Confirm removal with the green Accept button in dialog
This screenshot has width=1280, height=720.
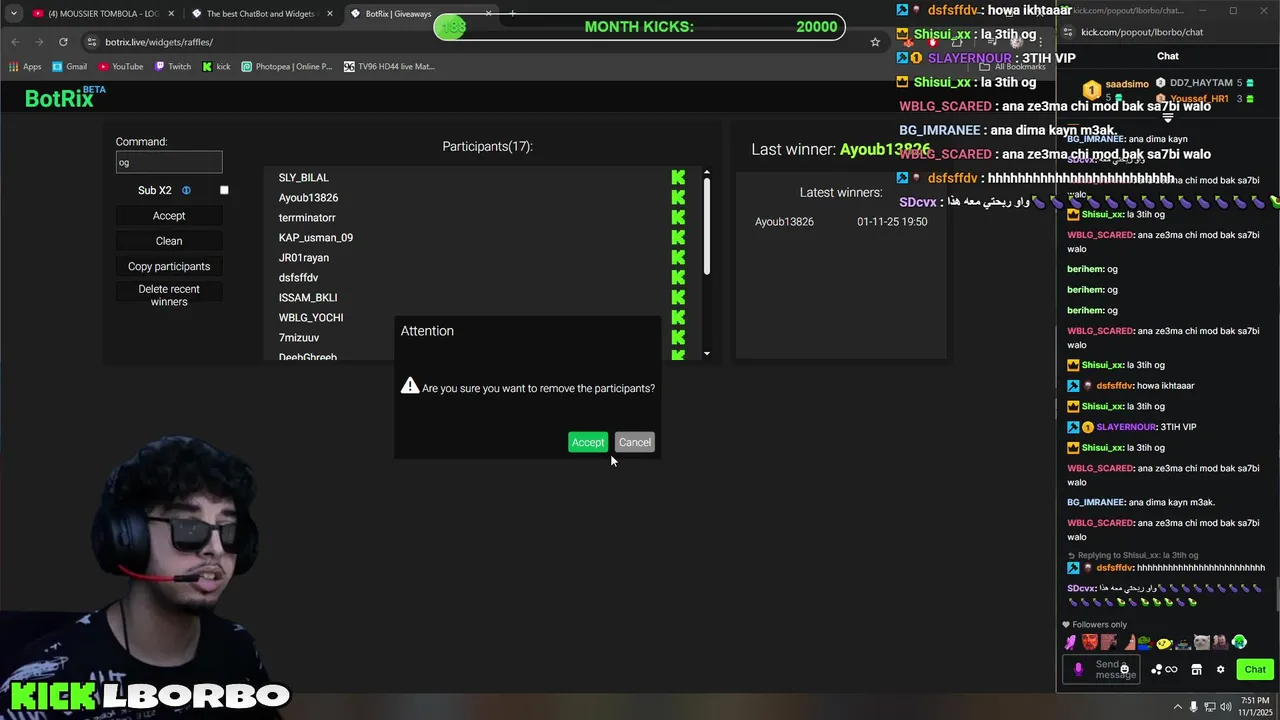pyautogui.click(x=588, y=442)
